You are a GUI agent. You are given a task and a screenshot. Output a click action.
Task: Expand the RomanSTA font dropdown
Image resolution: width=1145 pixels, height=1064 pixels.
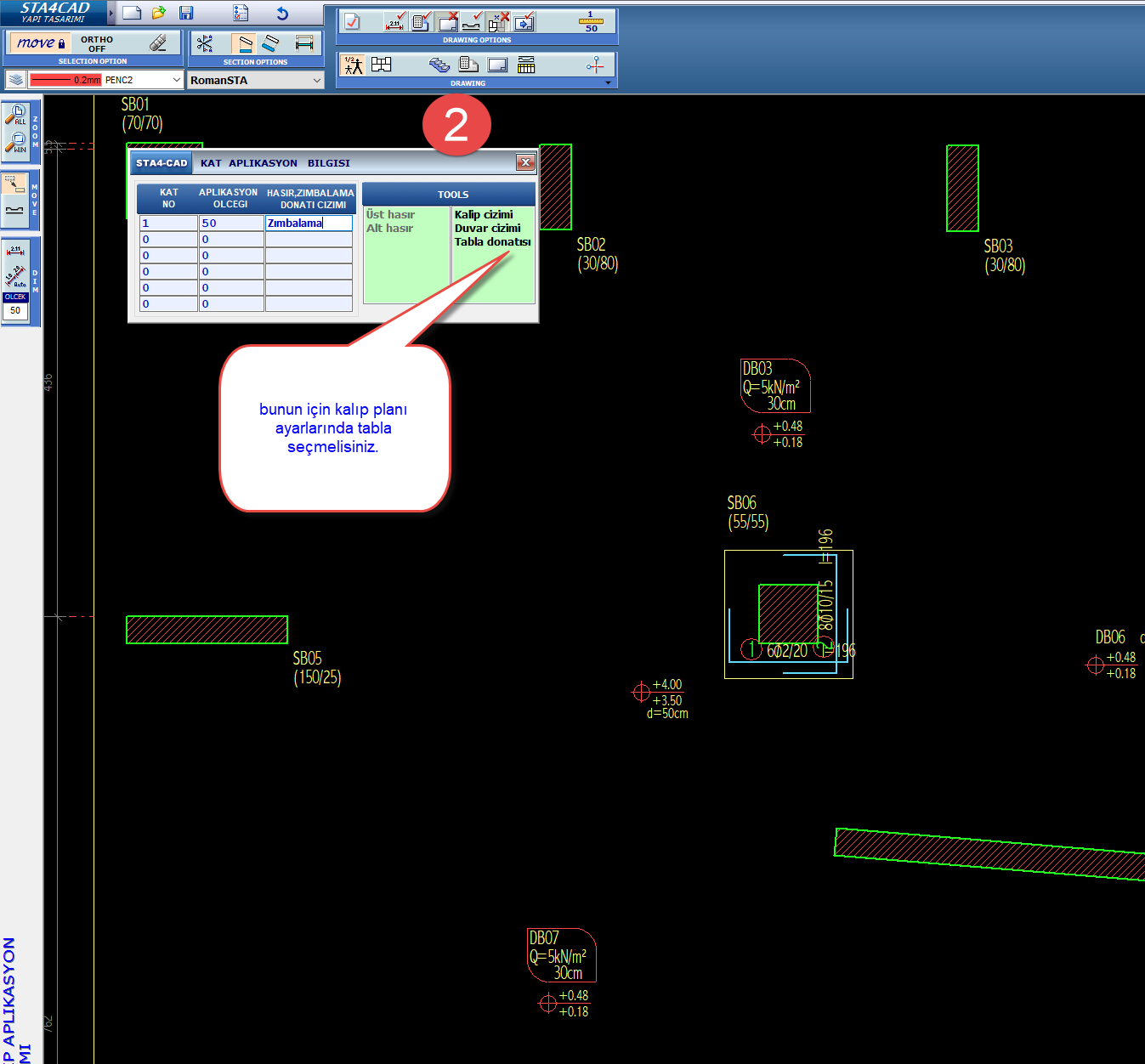tap(316, 80)
